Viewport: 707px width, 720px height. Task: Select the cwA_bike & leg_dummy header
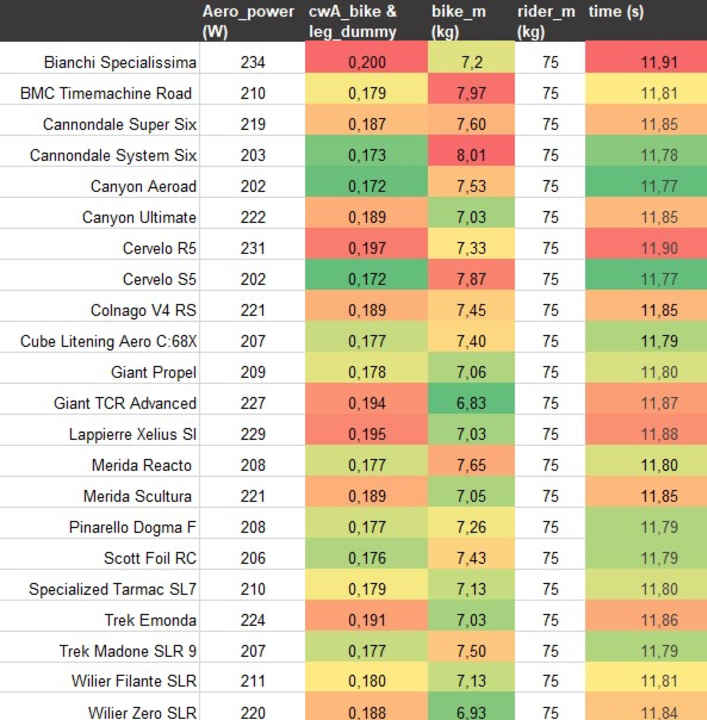tap(352, 21)
